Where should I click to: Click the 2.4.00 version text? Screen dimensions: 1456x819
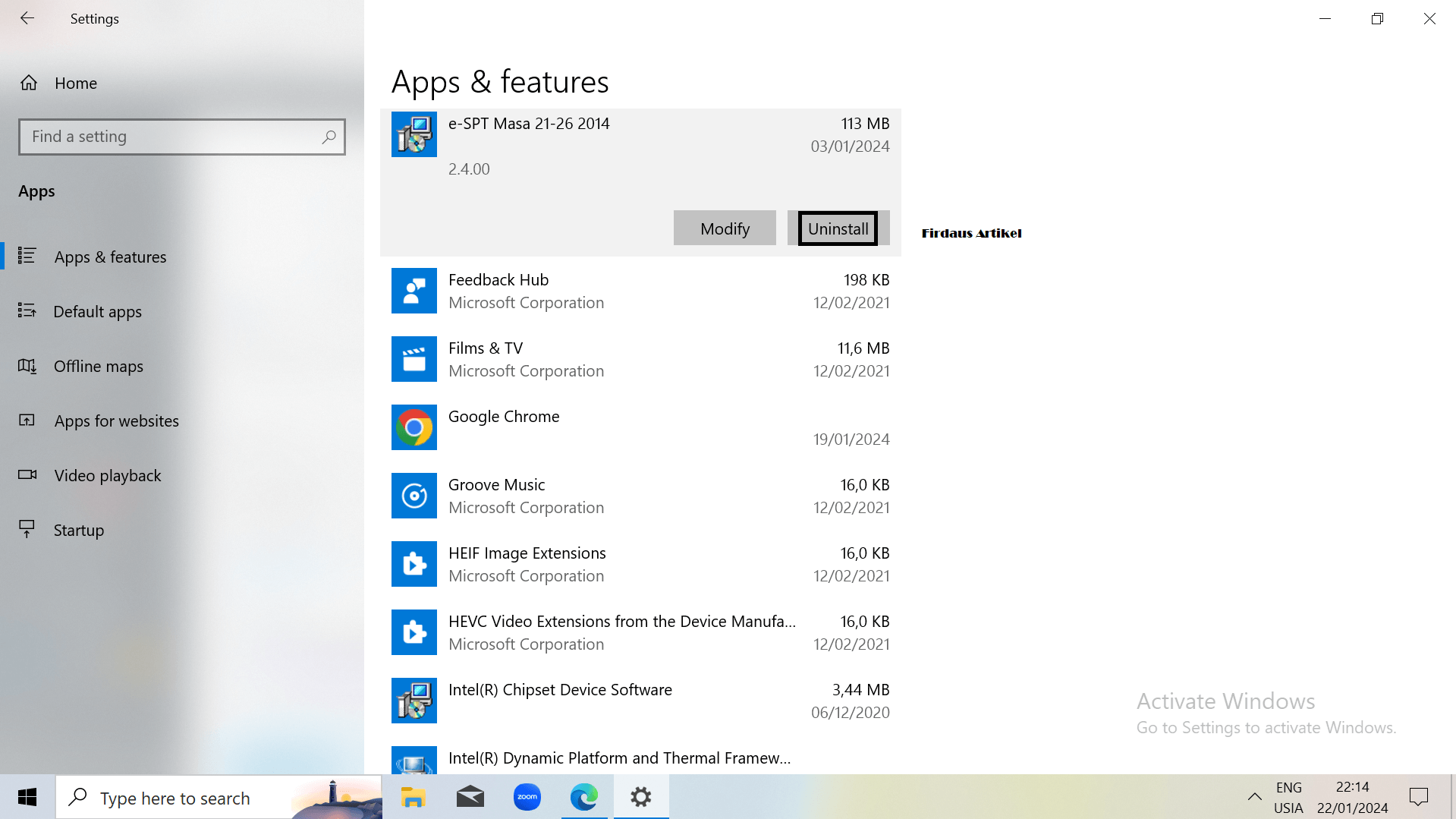(x=469, y=169)
